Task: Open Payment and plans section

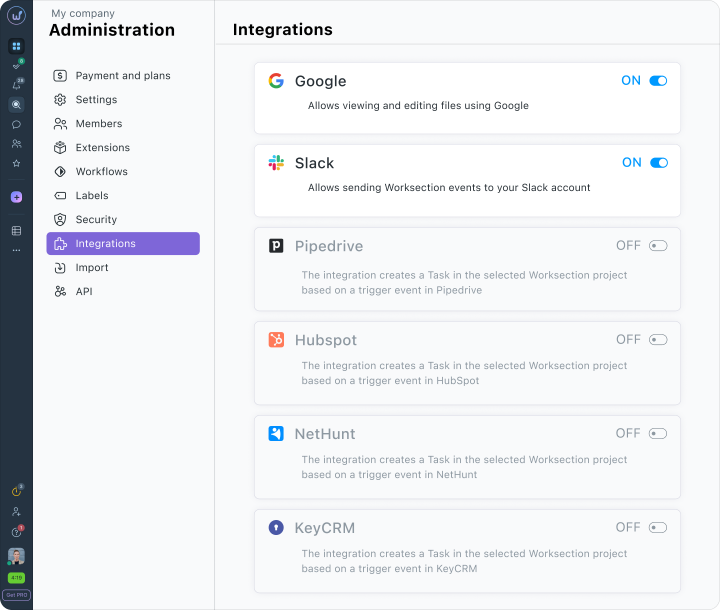Action: pos(123,76)
